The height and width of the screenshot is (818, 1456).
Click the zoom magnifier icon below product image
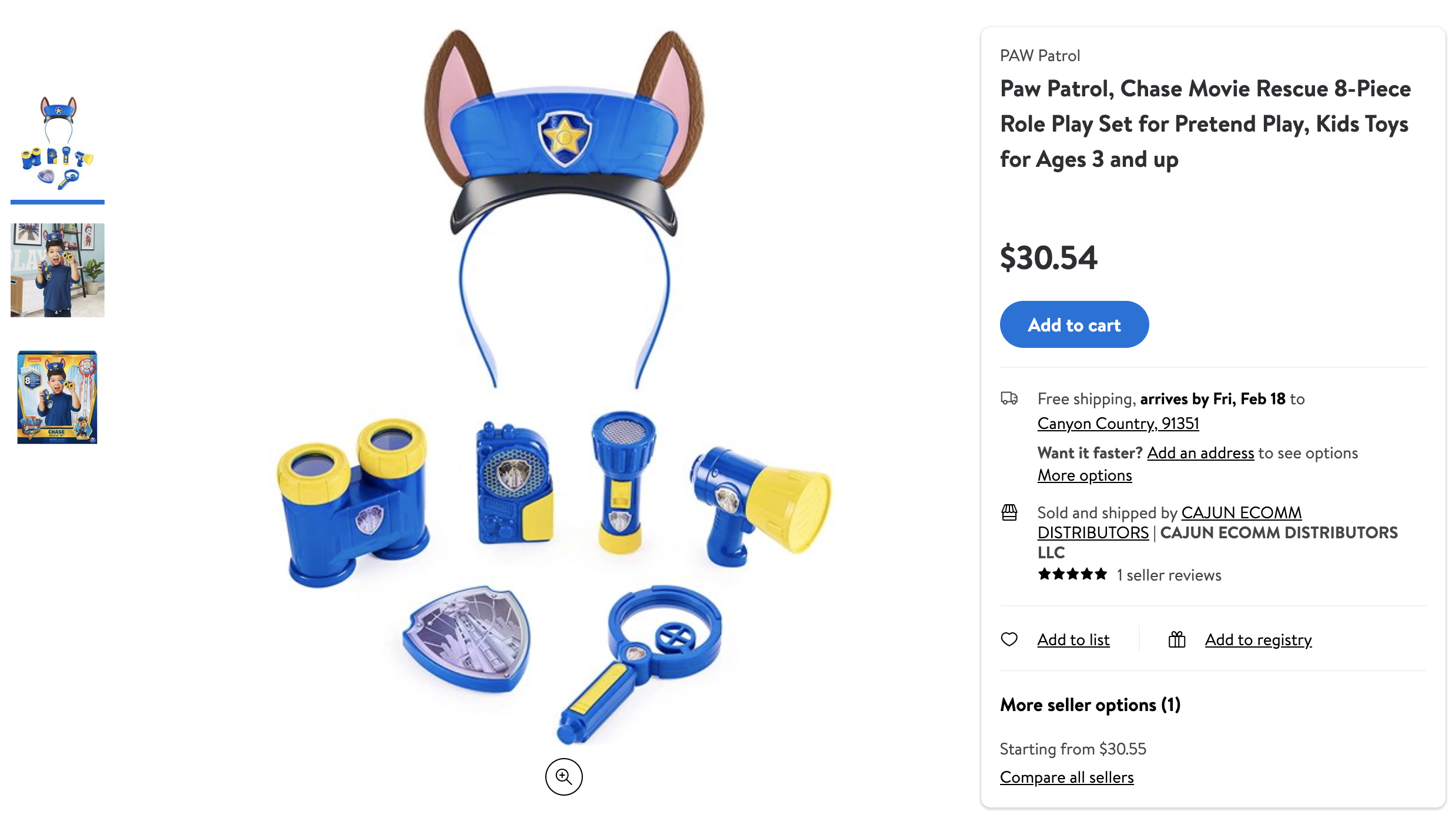click(x=563, y=777)
